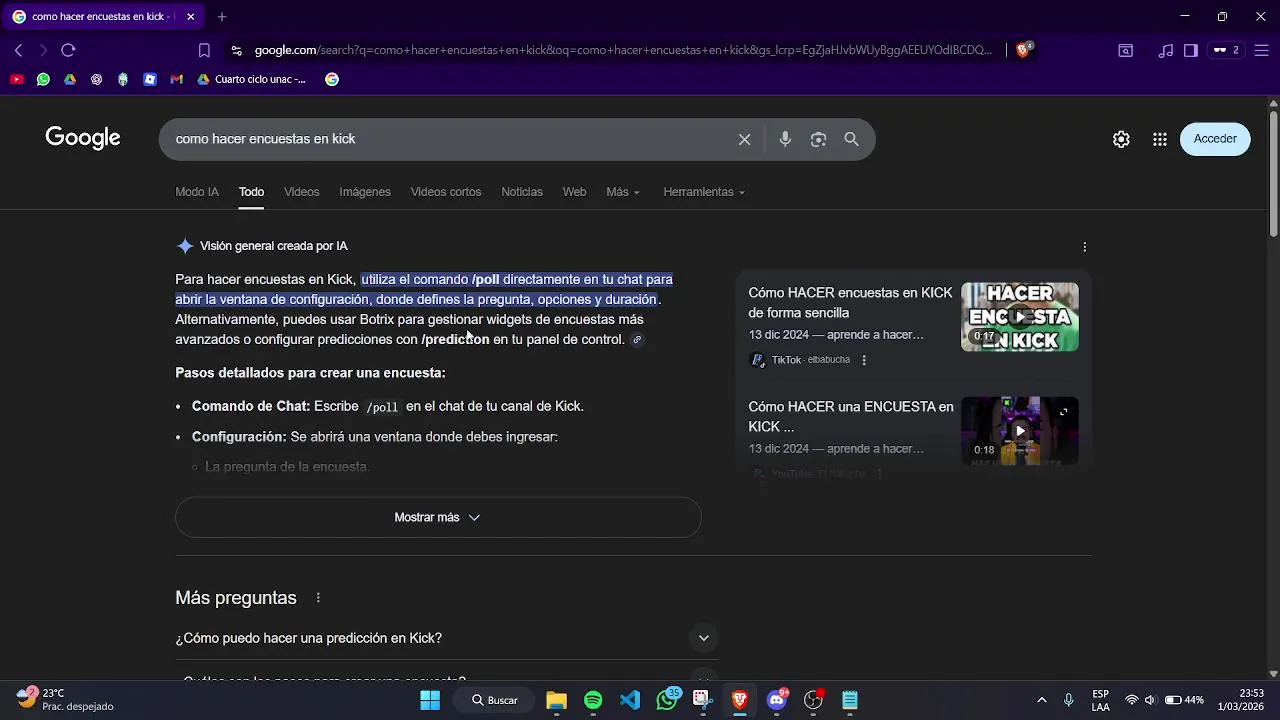Show hidden system tray icons chevron
This screenshot has width=1280, height=720.
tap(1041, 700)
